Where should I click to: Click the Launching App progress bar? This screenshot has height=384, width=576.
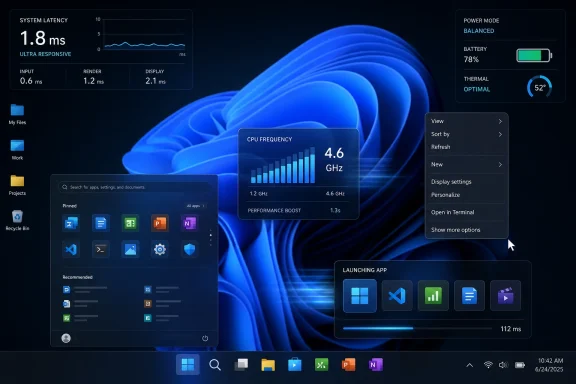tap(417, 329)
